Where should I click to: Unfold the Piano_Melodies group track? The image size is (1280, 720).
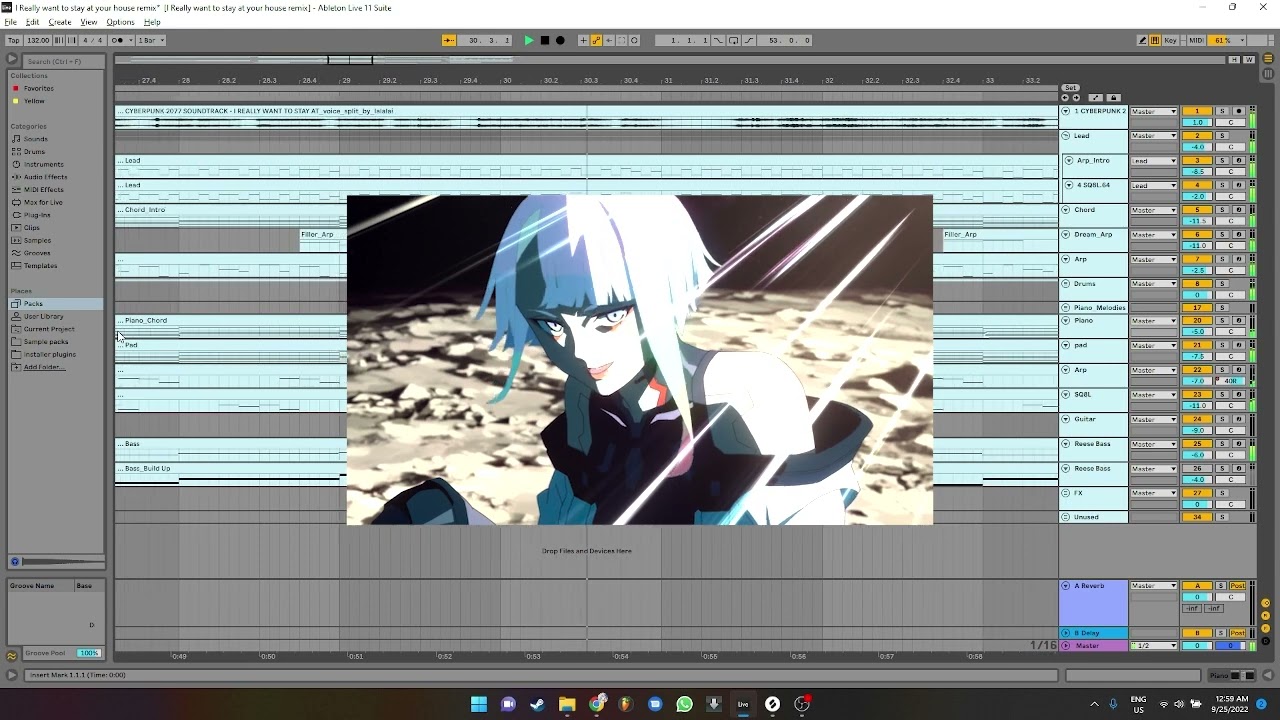click(x=1066, y=308)
